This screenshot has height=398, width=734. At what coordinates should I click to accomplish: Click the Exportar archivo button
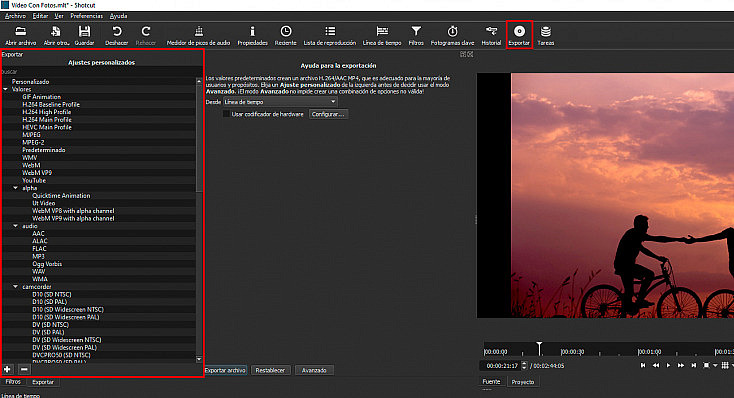click(225, 370)
